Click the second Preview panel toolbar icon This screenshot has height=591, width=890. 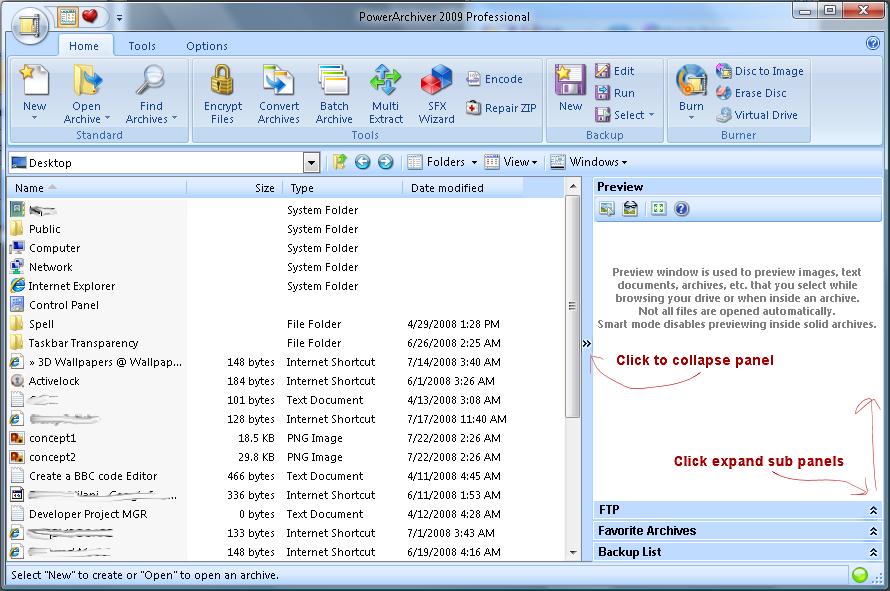pos(630,209)
